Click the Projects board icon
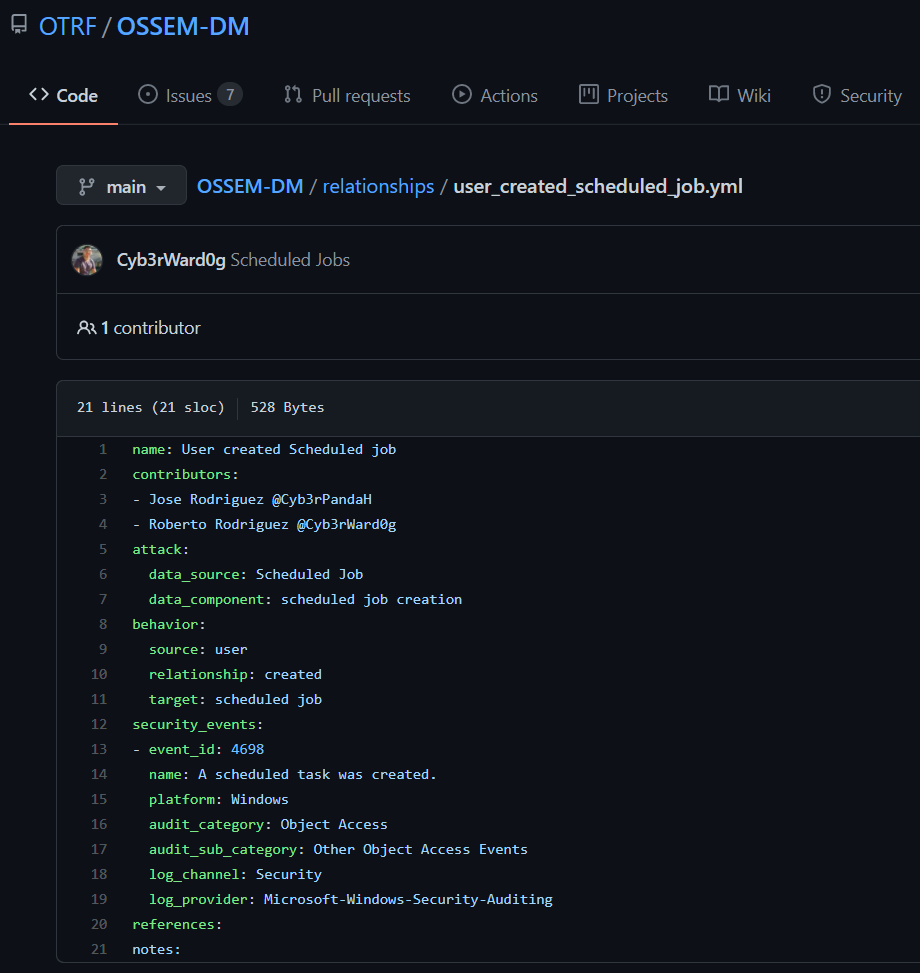The width and height of the screenshot is (920, 973). click(589, 94)
